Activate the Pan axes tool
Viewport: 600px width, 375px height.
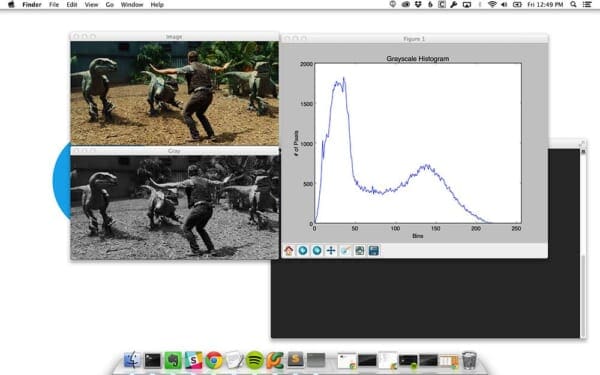[x=331, y=251]
